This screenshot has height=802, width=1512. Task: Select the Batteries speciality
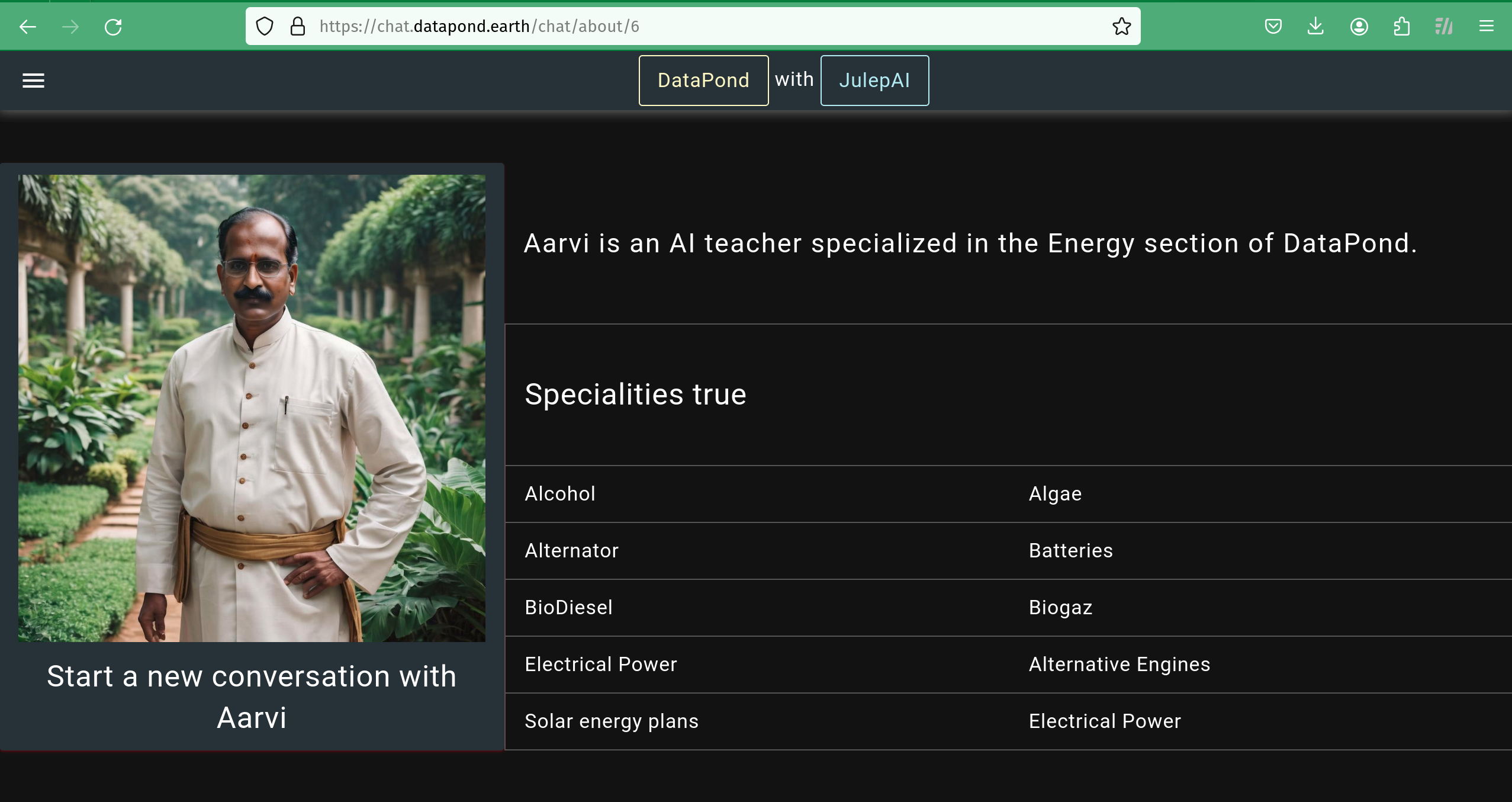click(x=1070, y=551)
